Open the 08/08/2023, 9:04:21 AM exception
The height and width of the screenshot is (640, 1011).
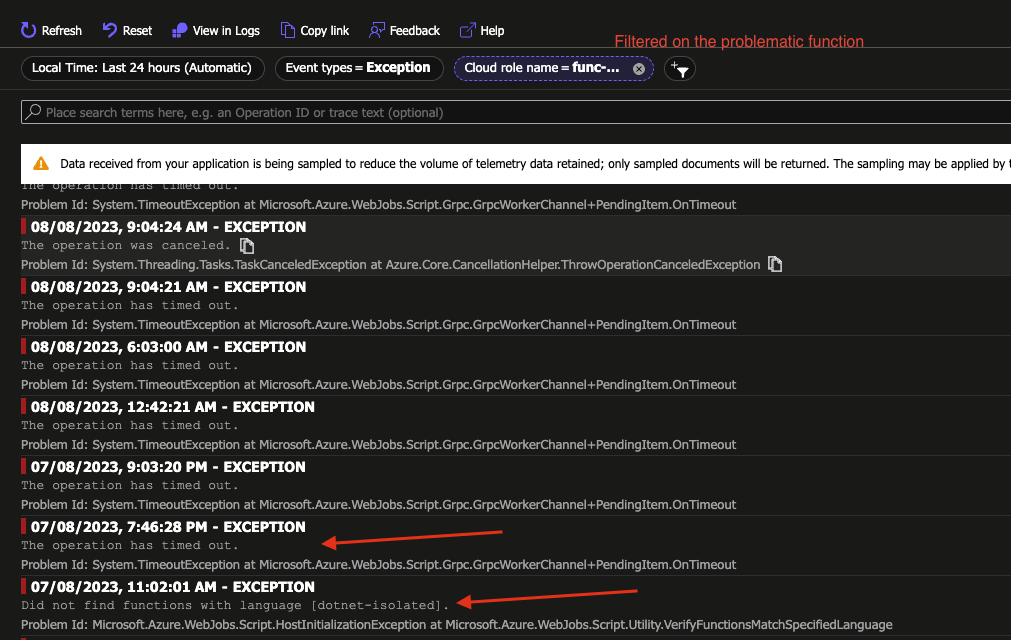tap(168, 287)
